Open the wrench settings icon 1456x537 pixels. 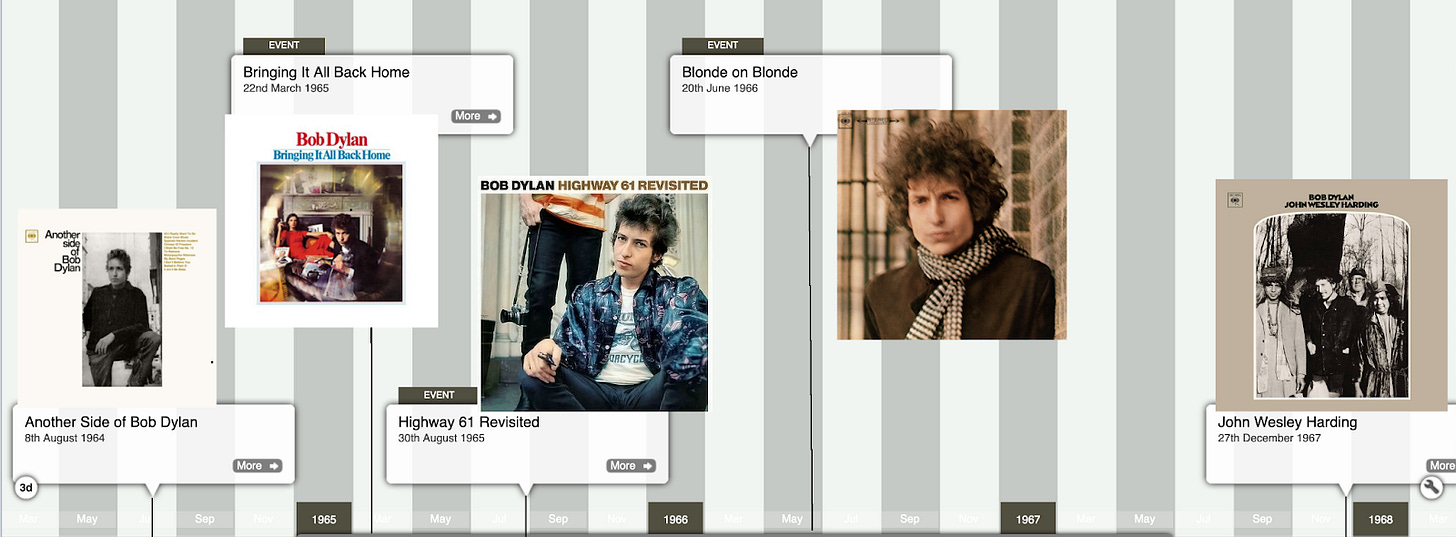[1432, 487]
